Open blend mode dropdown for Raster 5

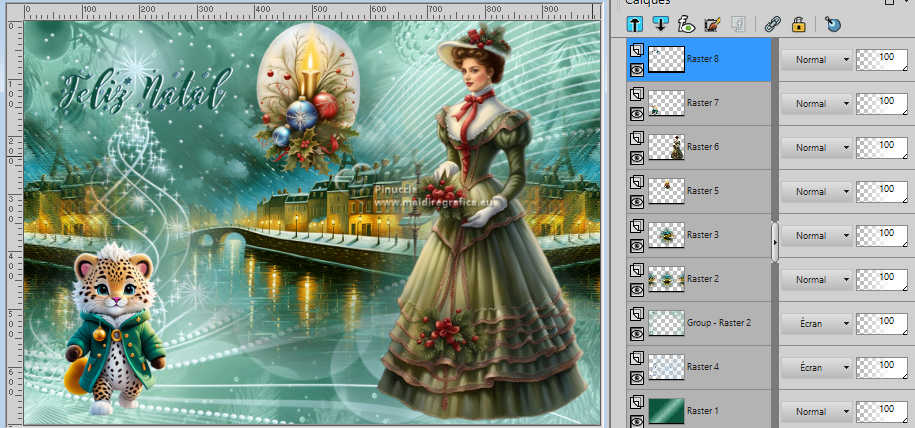[816, 192]
